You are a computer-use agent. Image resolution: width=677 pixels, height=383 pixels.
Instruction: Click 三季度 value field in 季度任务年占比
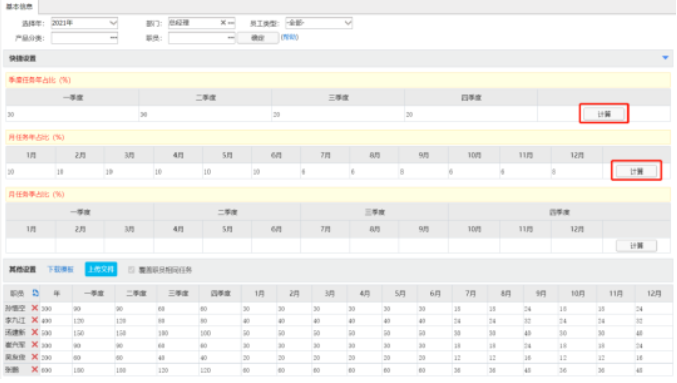[x=338, y=114]
